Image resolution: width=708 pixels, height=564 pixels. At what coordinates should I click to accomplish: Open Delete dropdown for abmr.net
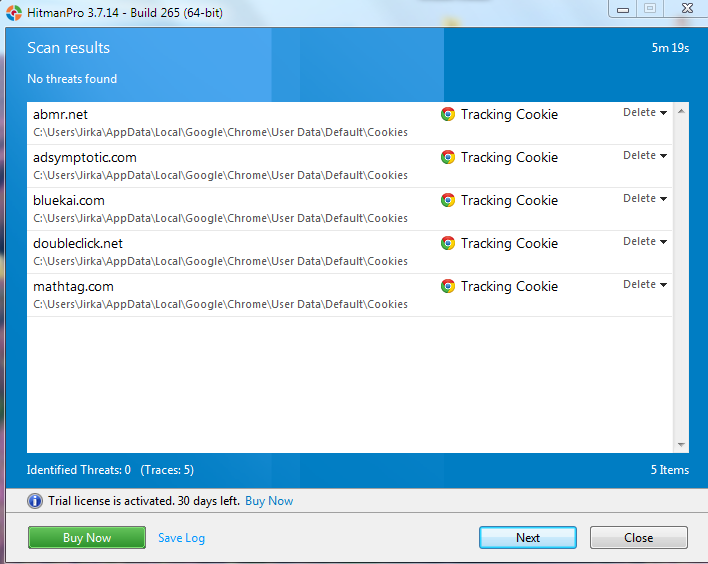[645, 112]
